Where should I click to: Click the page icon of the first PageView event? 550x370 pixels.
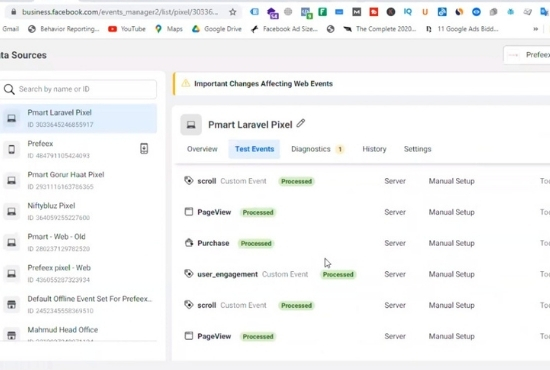pyautogui.click(x=189, y=211)
